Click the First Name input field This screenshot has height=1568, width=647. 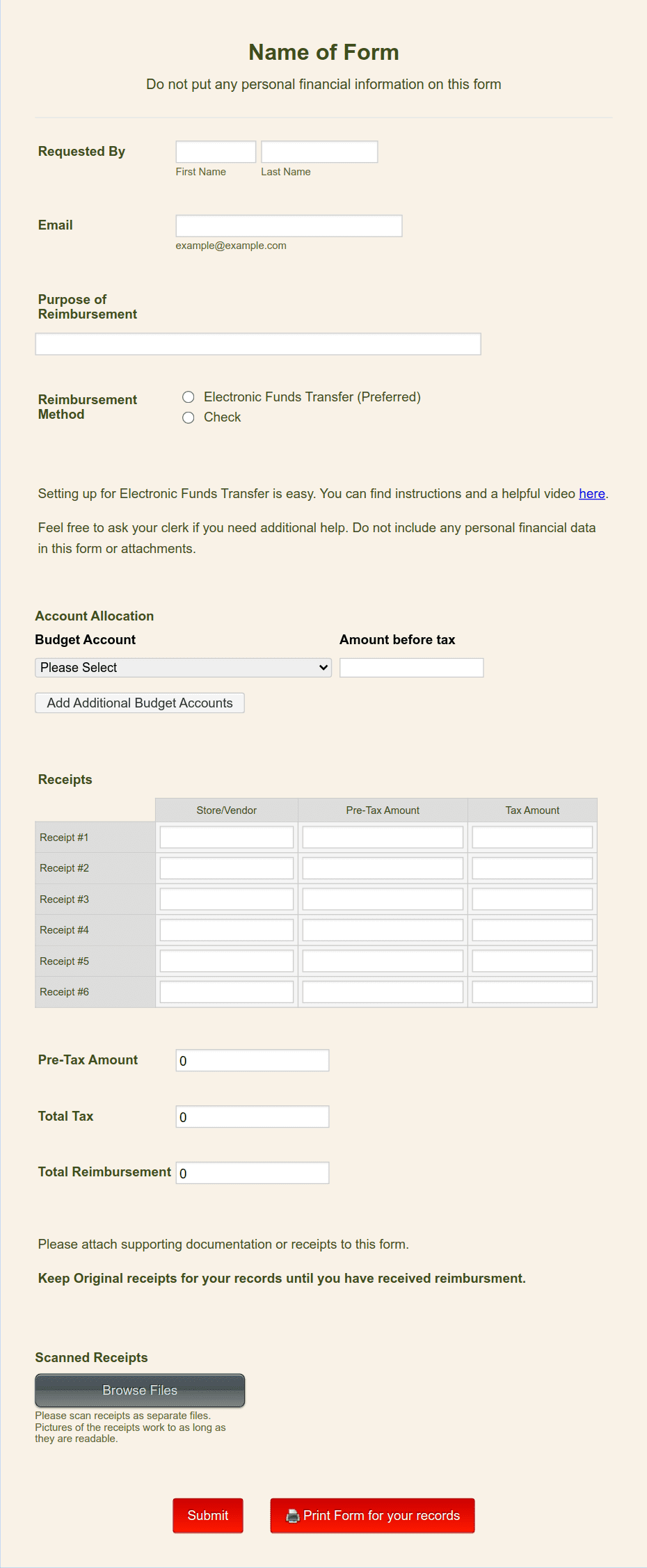tap(215, 151)
